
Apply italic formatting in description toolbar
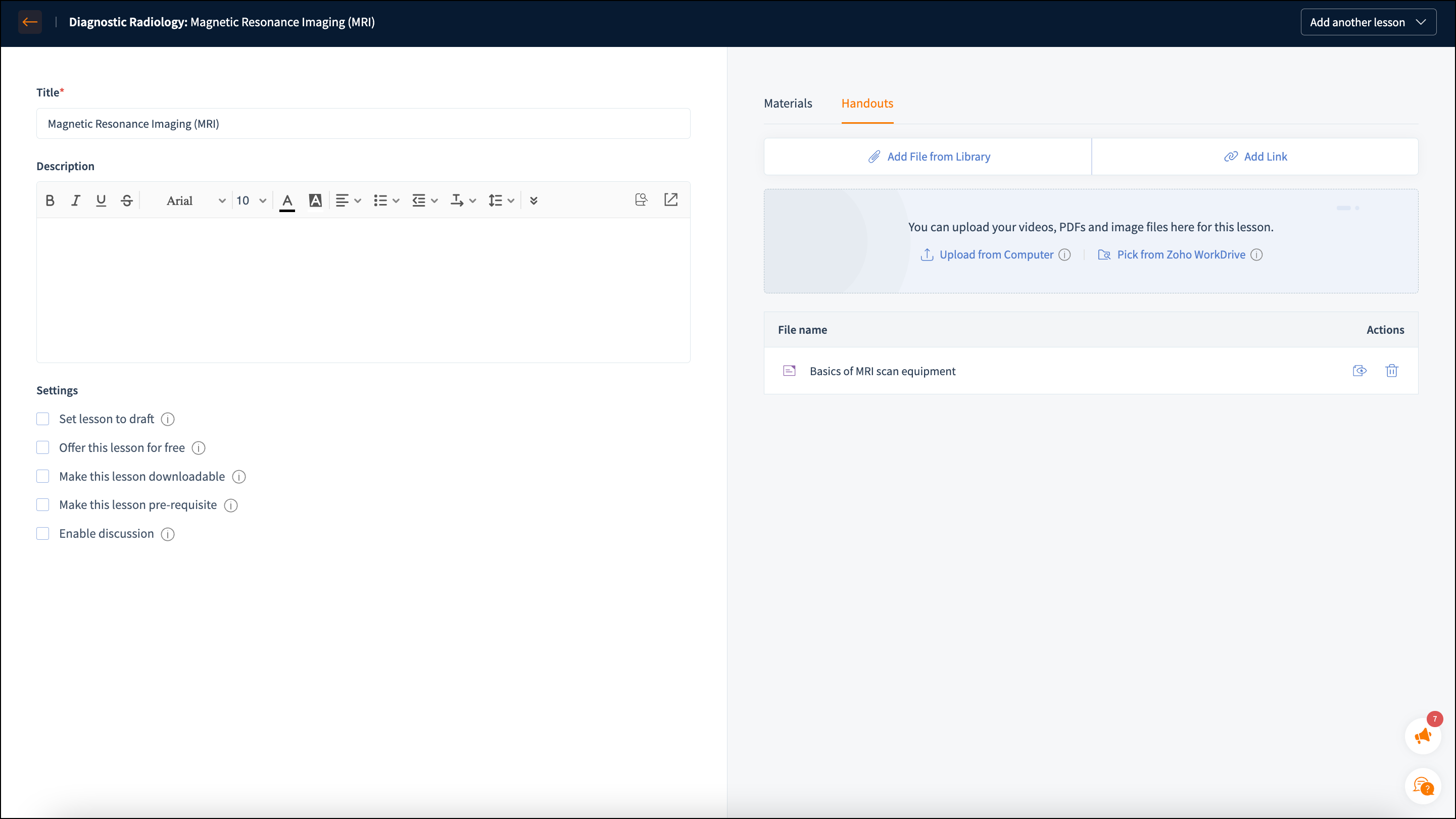pos(75,200)
